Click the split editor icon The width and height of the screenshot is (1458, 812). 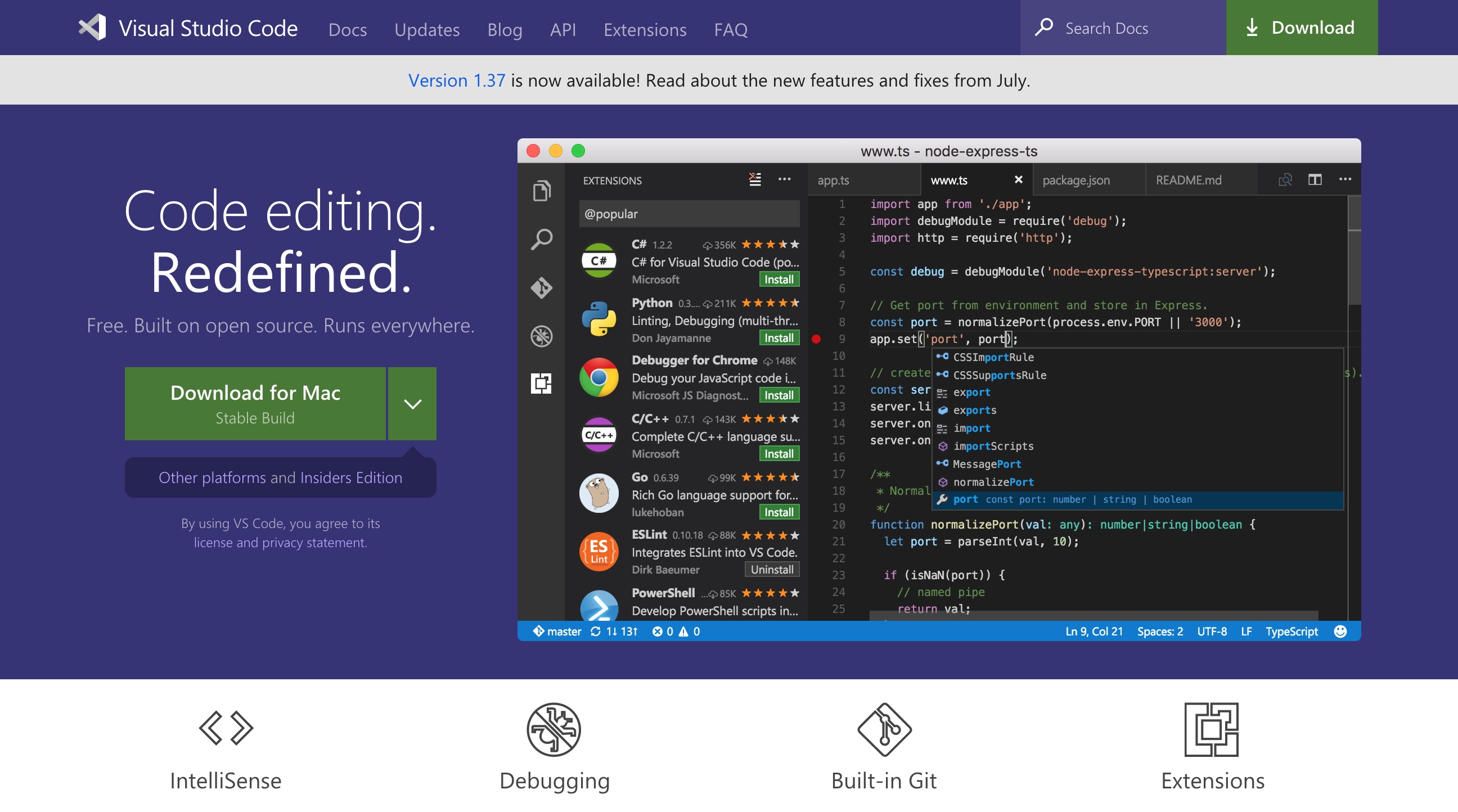[1315, 179]
